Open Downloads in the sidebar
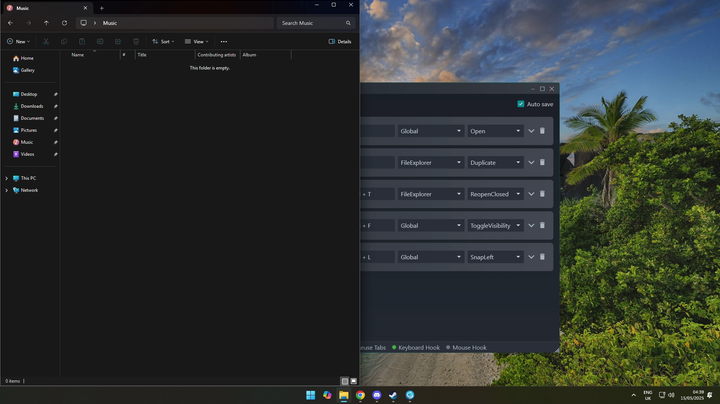720x404 pixels. [32, 106]
